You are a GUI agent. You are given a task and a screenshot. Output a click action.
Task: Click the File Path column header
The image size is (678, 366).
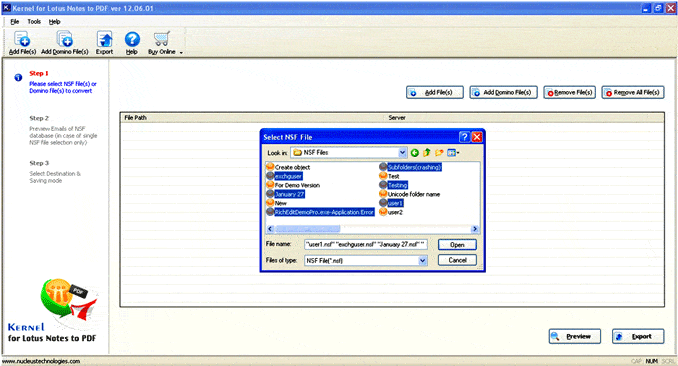tap(135, 118)
